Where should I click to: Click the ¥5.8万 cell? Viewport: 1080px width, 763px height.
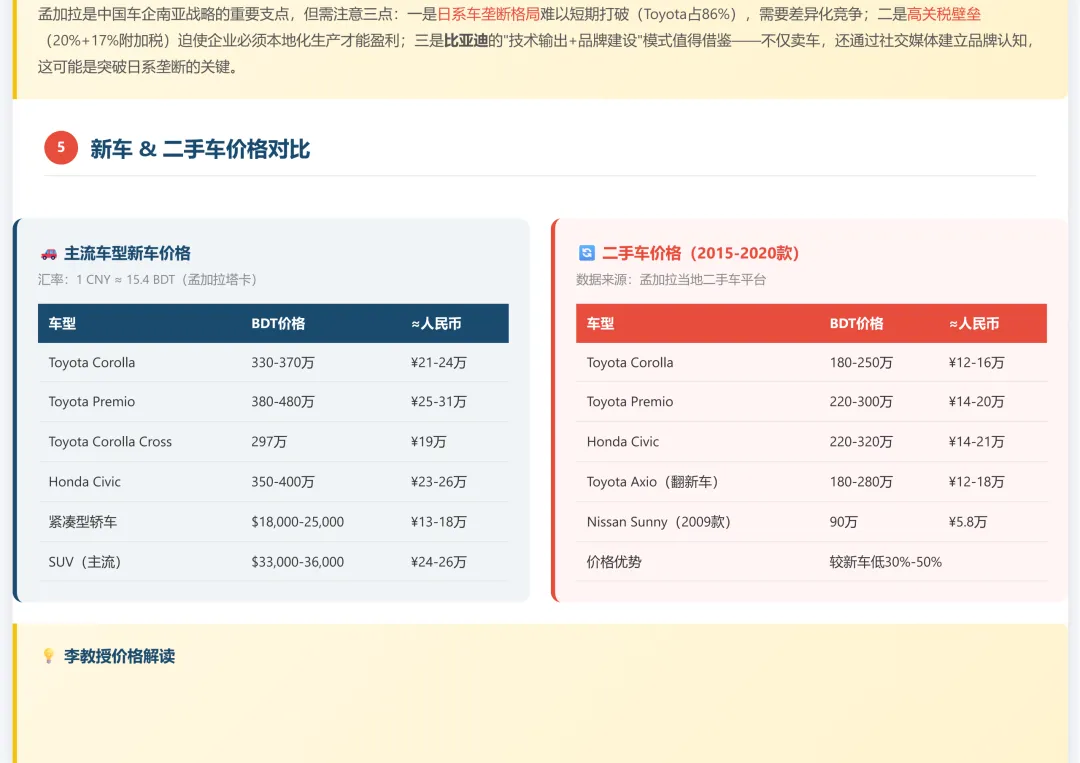(x=968, y=522)
